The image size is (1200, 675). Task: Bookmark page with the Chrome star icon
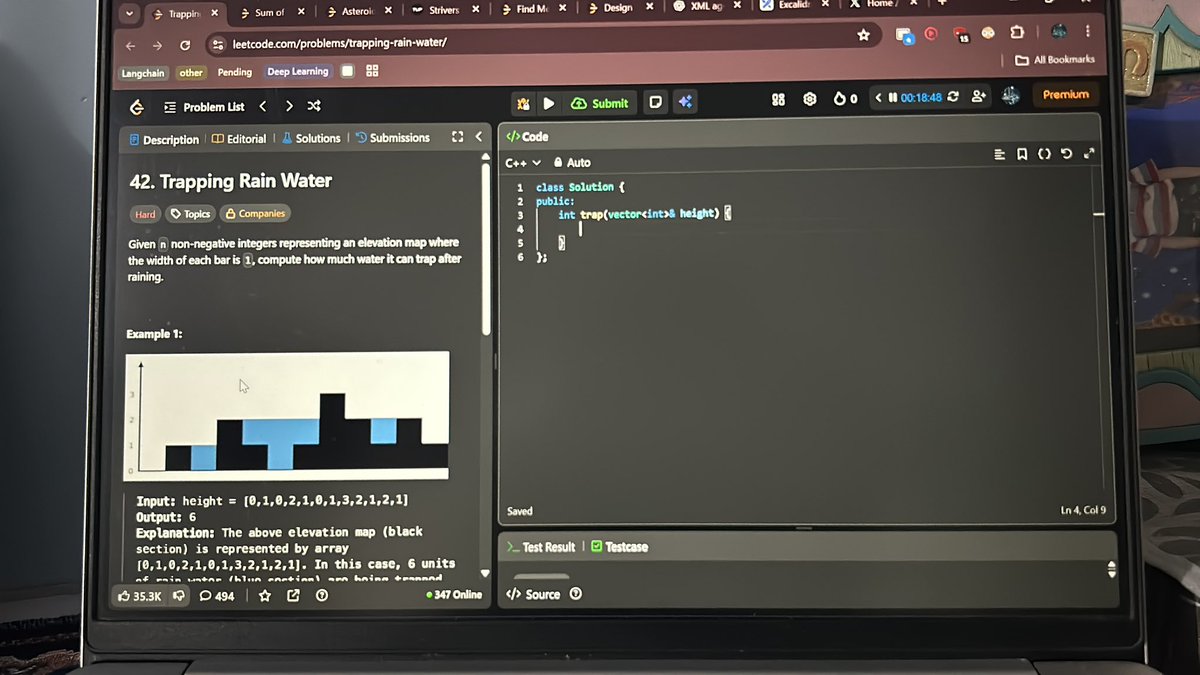[x=863, y=36]
